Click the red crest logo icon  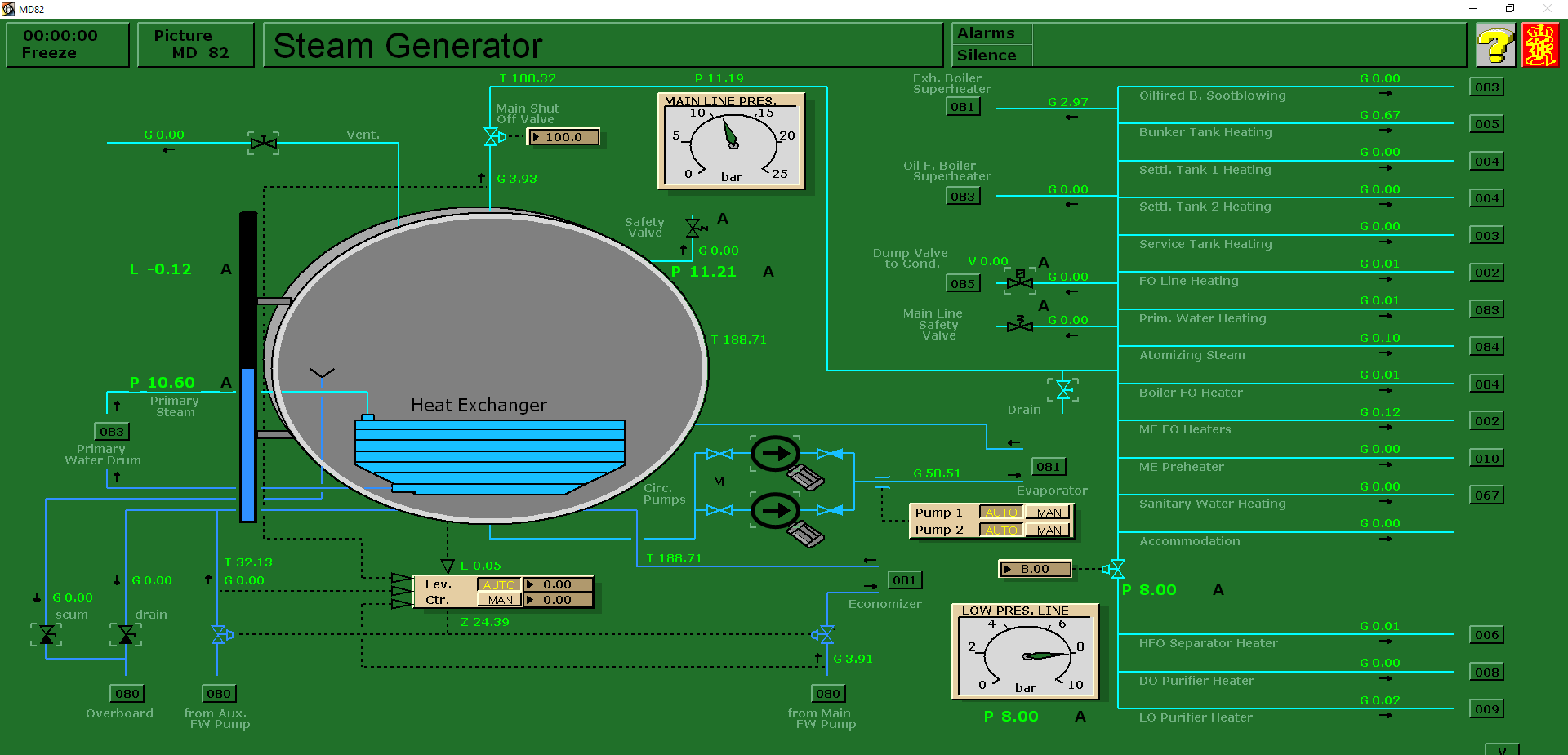1539,45
